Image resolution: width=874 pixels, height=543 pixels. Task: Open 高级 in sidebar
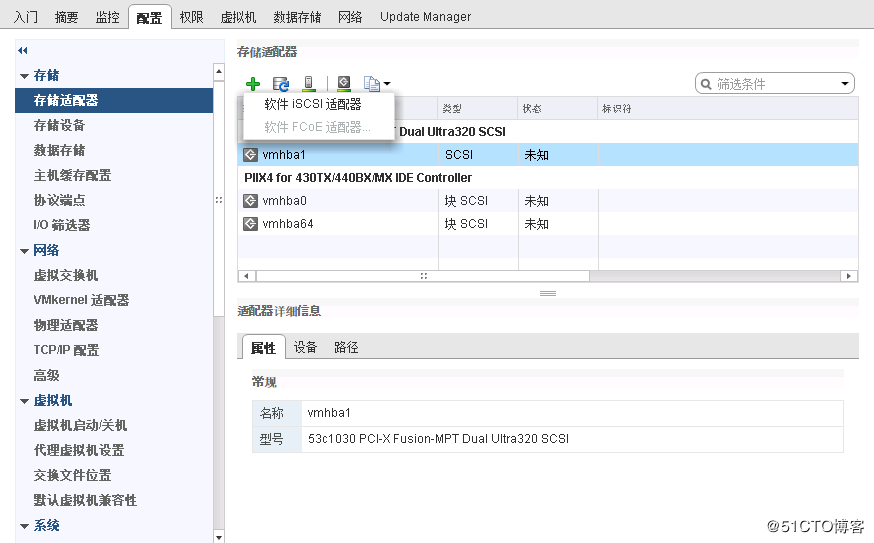(x=46, y=375)
